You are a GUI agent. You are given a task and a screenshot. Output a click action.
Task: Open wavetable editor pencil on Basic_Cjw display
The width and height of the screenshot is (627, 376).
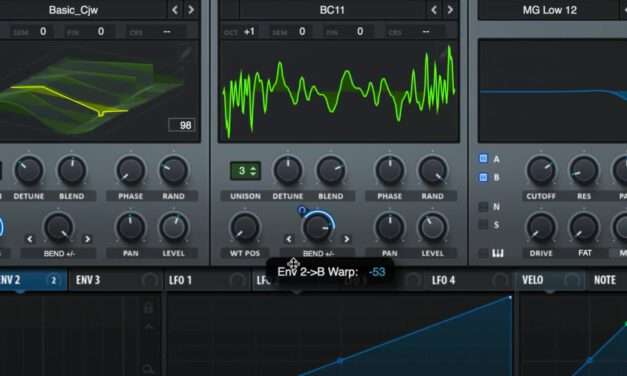tap(186, 53)
